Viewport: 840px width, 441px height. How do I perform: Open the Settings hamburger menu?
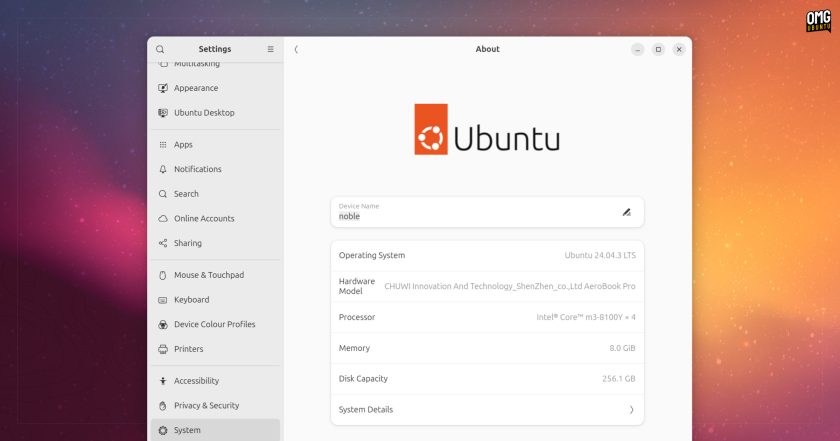coord(271,49)
